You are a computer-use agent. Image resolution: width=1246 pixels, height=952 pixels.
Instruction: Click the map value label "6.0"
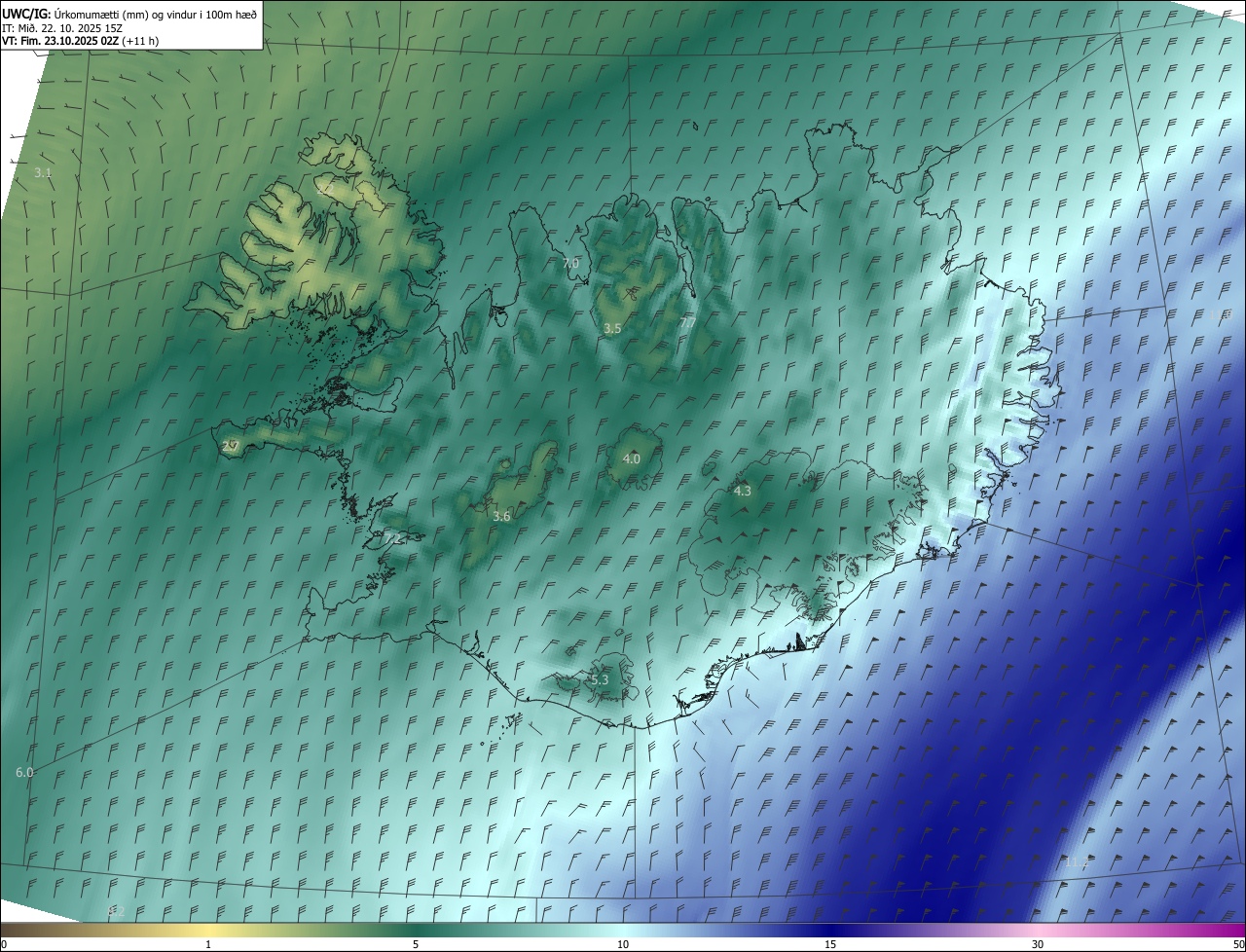point(24,772)
